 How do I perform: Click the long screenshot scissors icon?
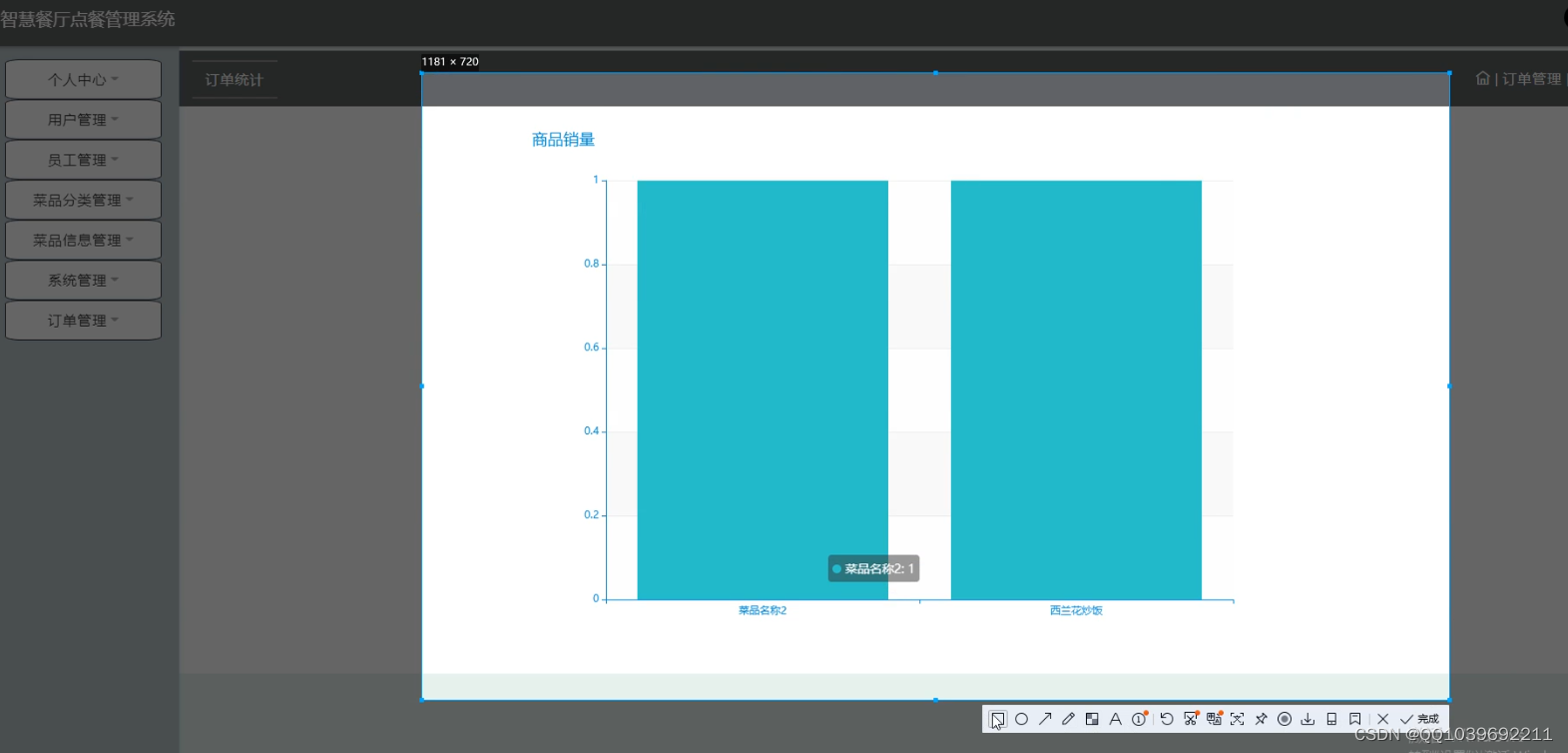pos(1191,719)
